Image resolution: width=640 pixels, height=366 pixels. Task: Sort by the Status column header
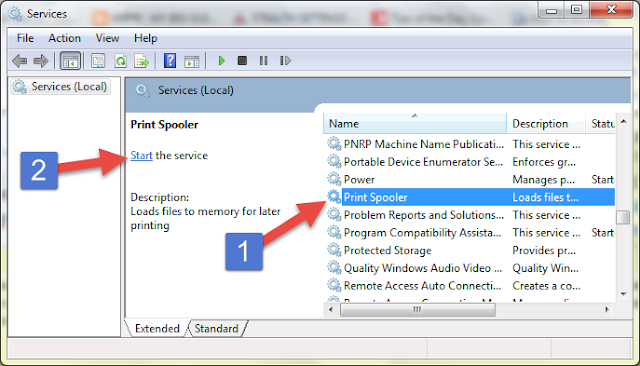(600, 124)
